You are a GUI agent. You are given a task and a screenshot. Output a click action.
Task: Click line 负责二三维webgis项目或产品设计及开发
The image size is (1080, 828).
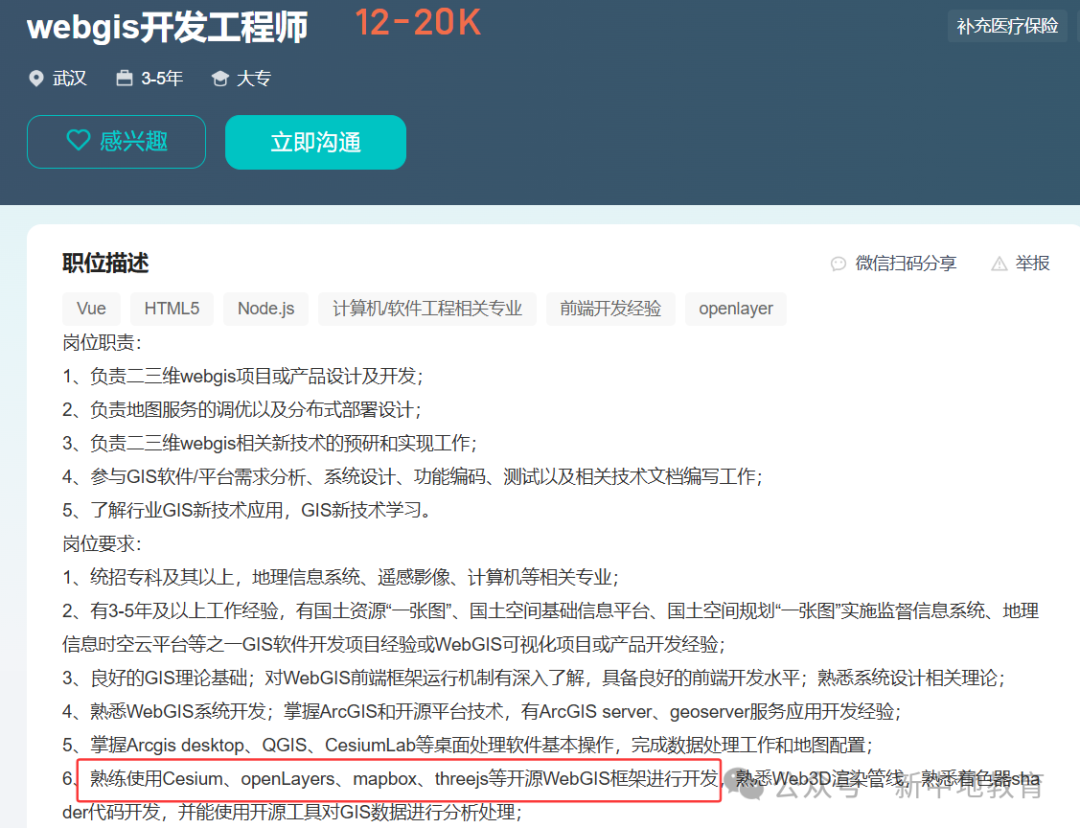(242, 376)
